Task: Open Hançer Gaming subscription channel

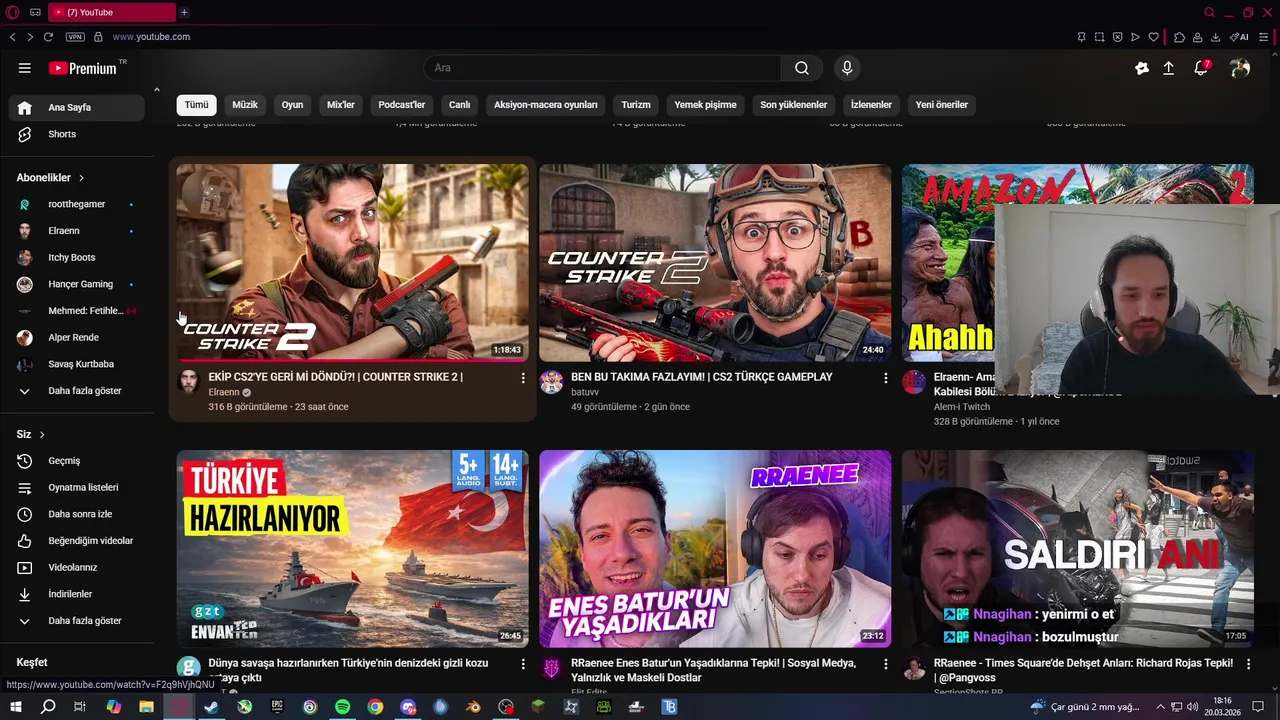Action: (x=78, y=284)
